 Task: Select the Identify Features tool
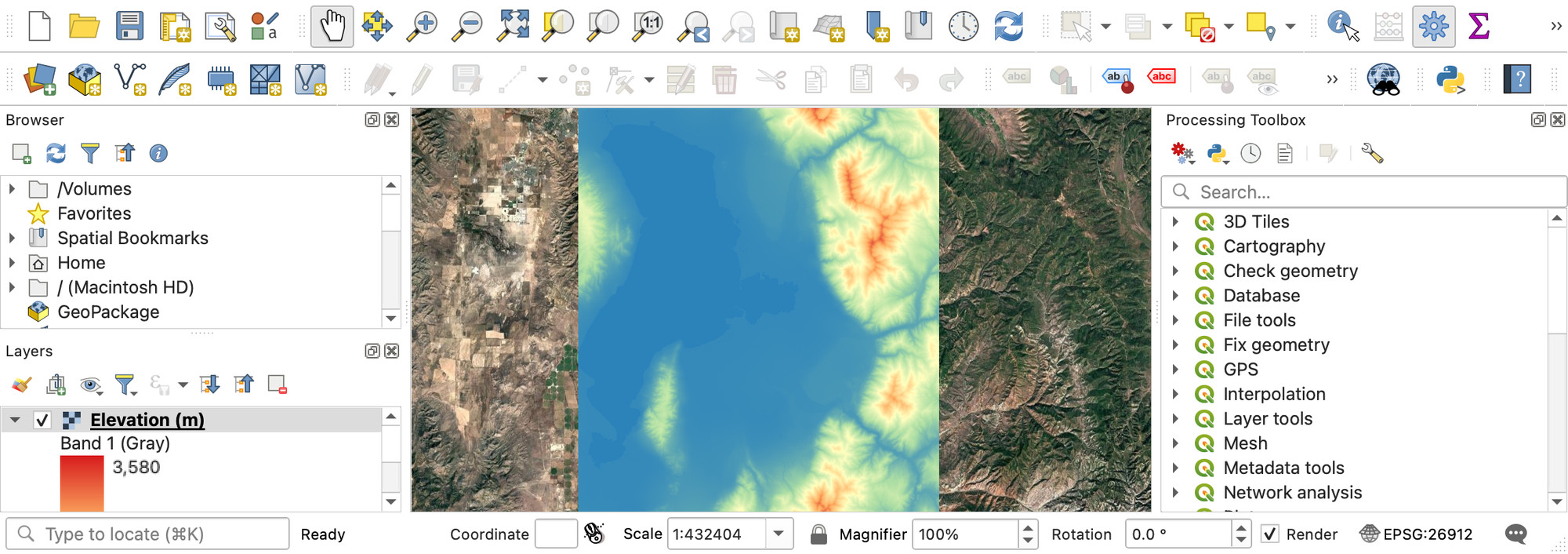(x=1343, y=26)
